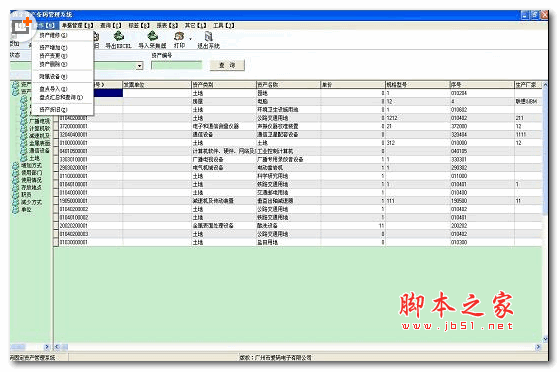Click the icon beside 使用部门 tree node
The height and width of the screenshot is (372, 560).
click(x=16, y=173)
